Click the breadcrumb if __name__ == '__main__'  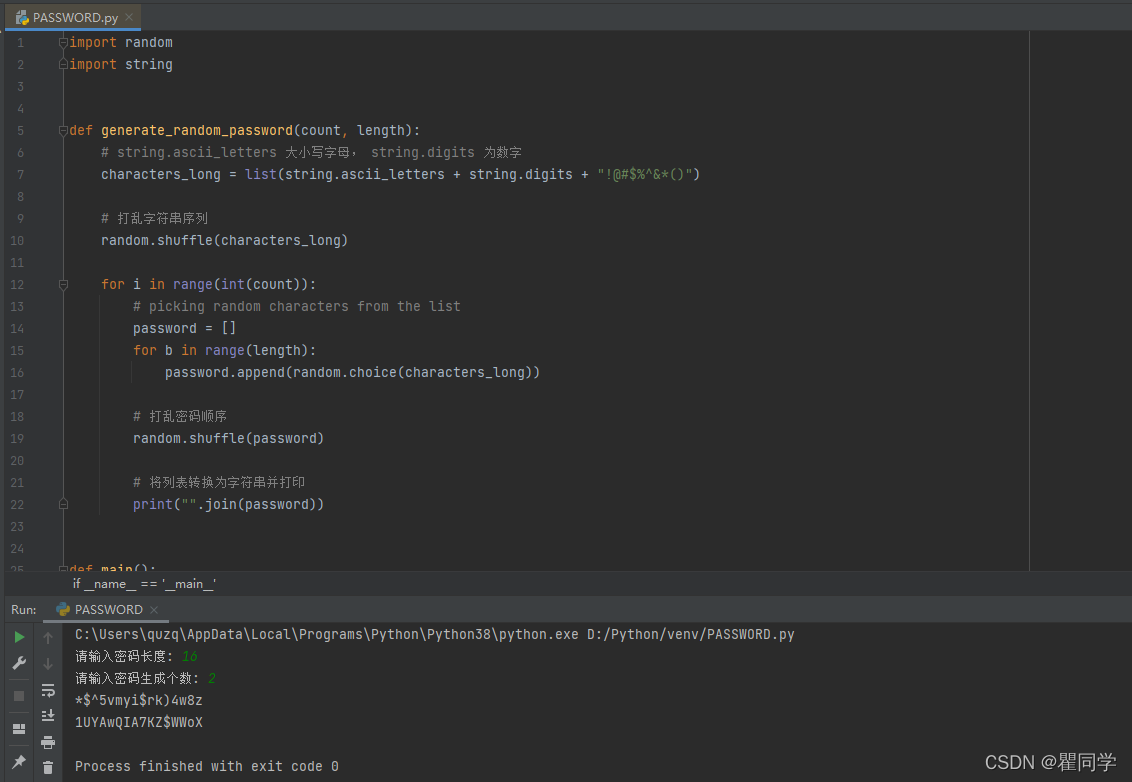point(144,583)
